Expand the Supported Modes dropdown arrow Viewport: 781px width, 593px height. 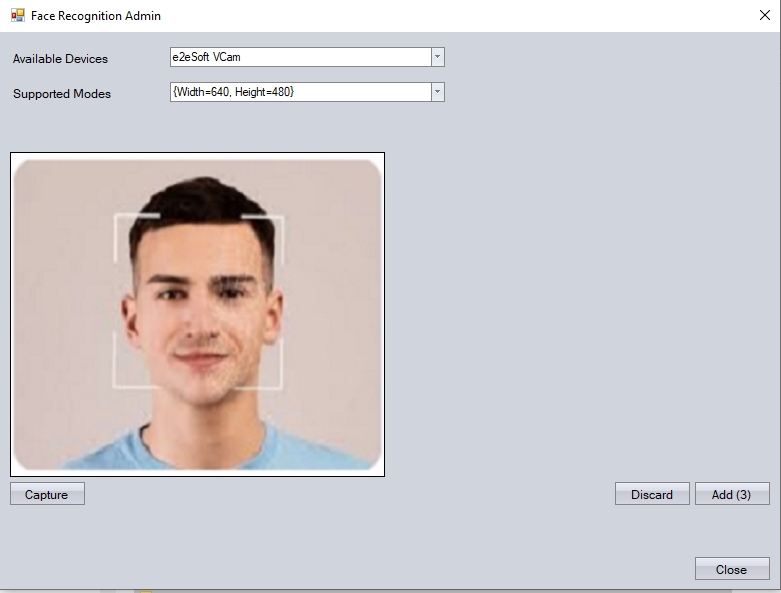click(437, 92)
